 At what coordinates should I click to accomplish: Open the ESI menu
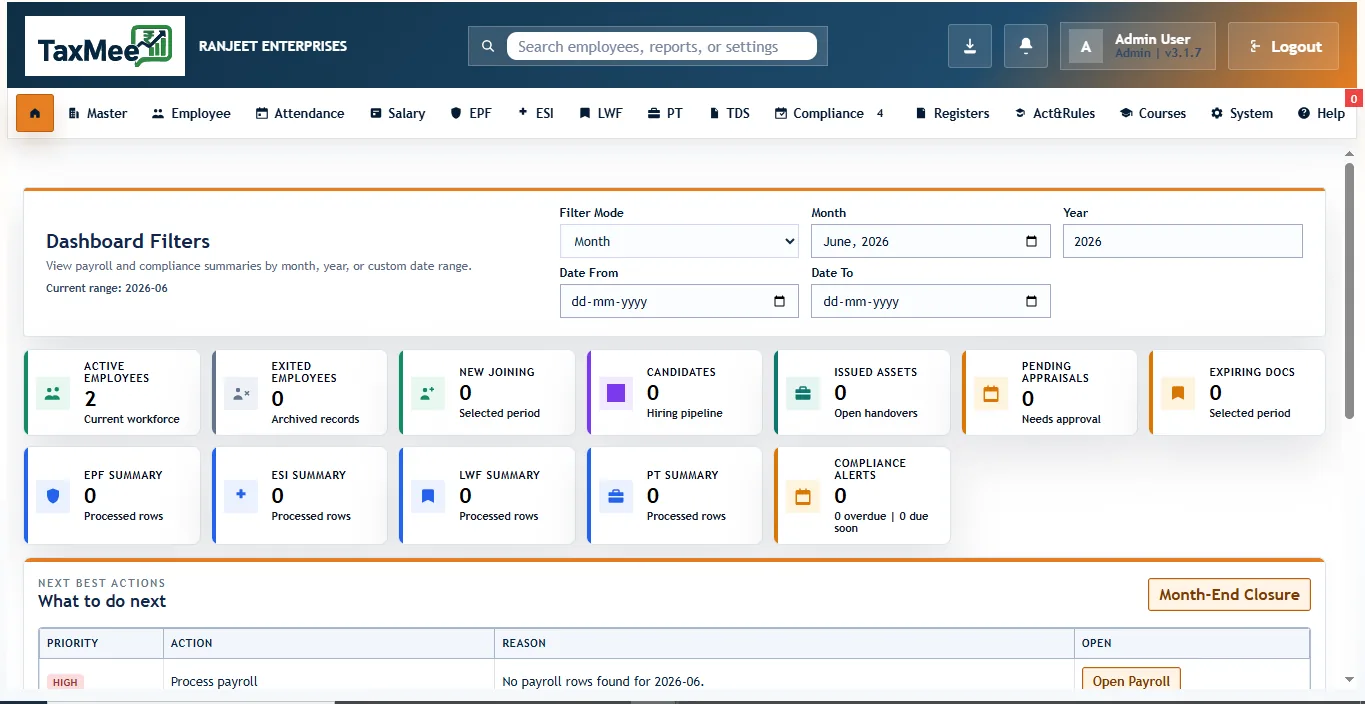click(536, 113)
